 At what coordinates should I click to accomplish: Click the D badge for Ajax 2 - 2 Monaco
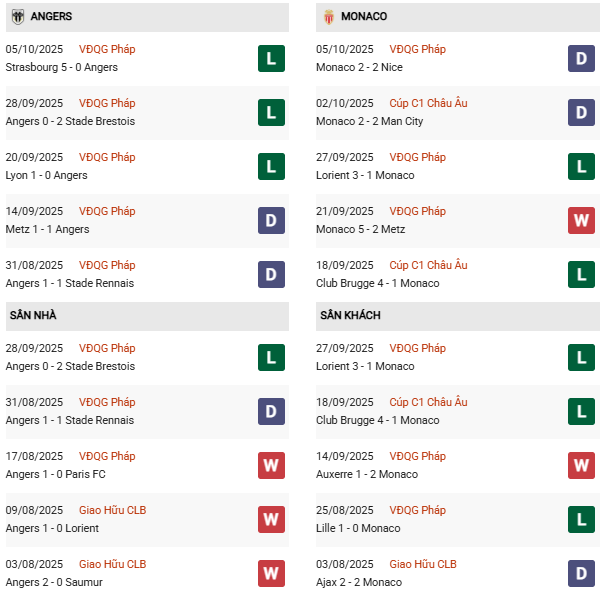(582, 574)
